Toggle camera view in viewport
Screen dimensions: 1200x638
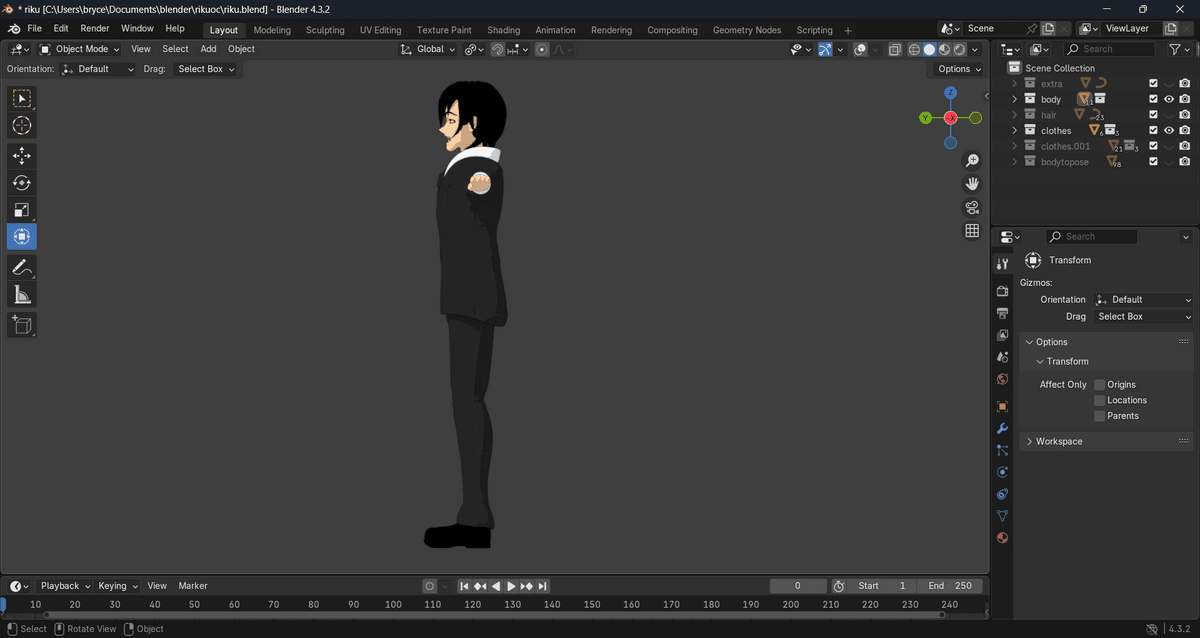(971, 208)
